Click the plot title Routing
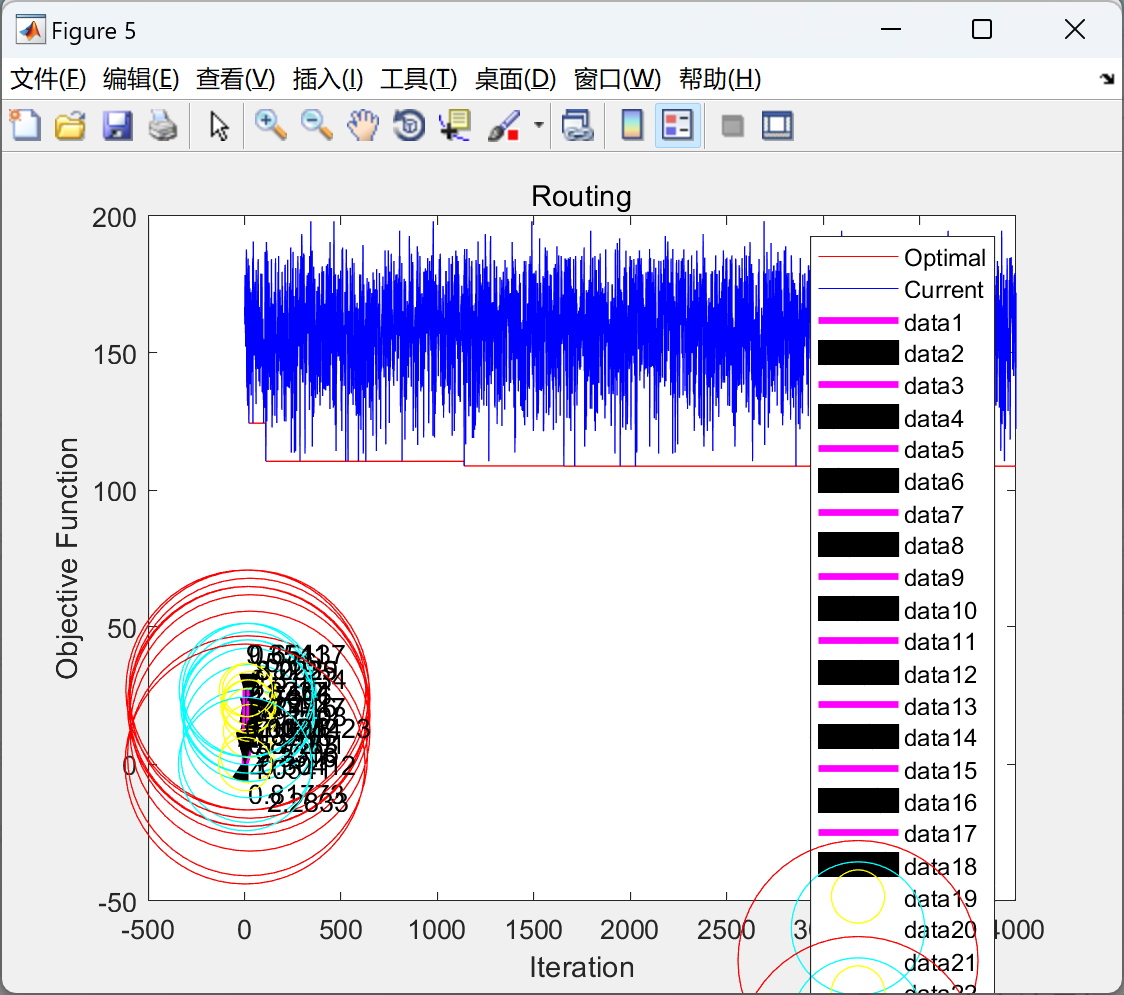This screenshot has height=995, width=1124. coord(581,196)
